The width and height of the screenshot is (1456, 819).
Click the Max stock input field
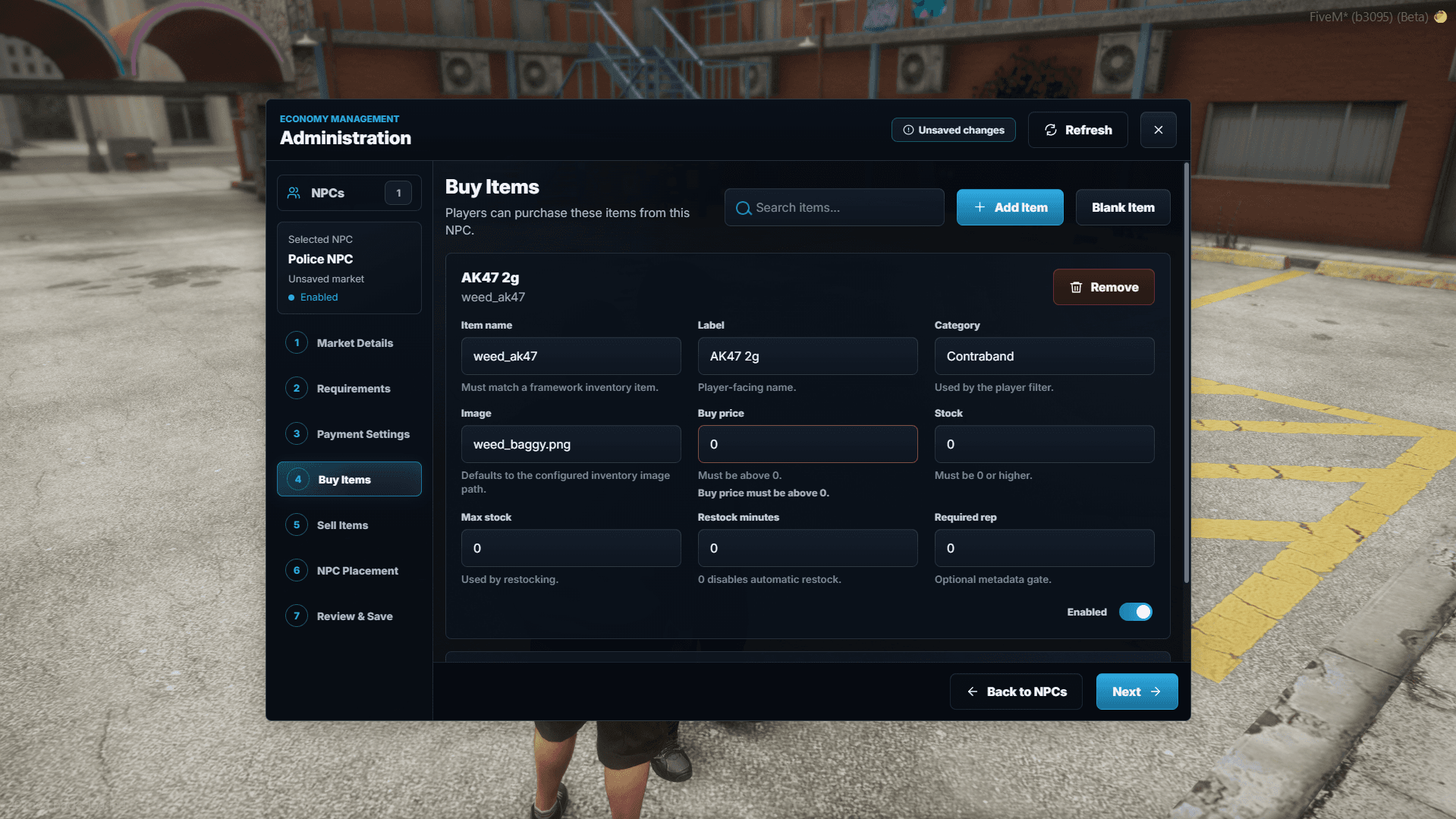tap(571, 548)
